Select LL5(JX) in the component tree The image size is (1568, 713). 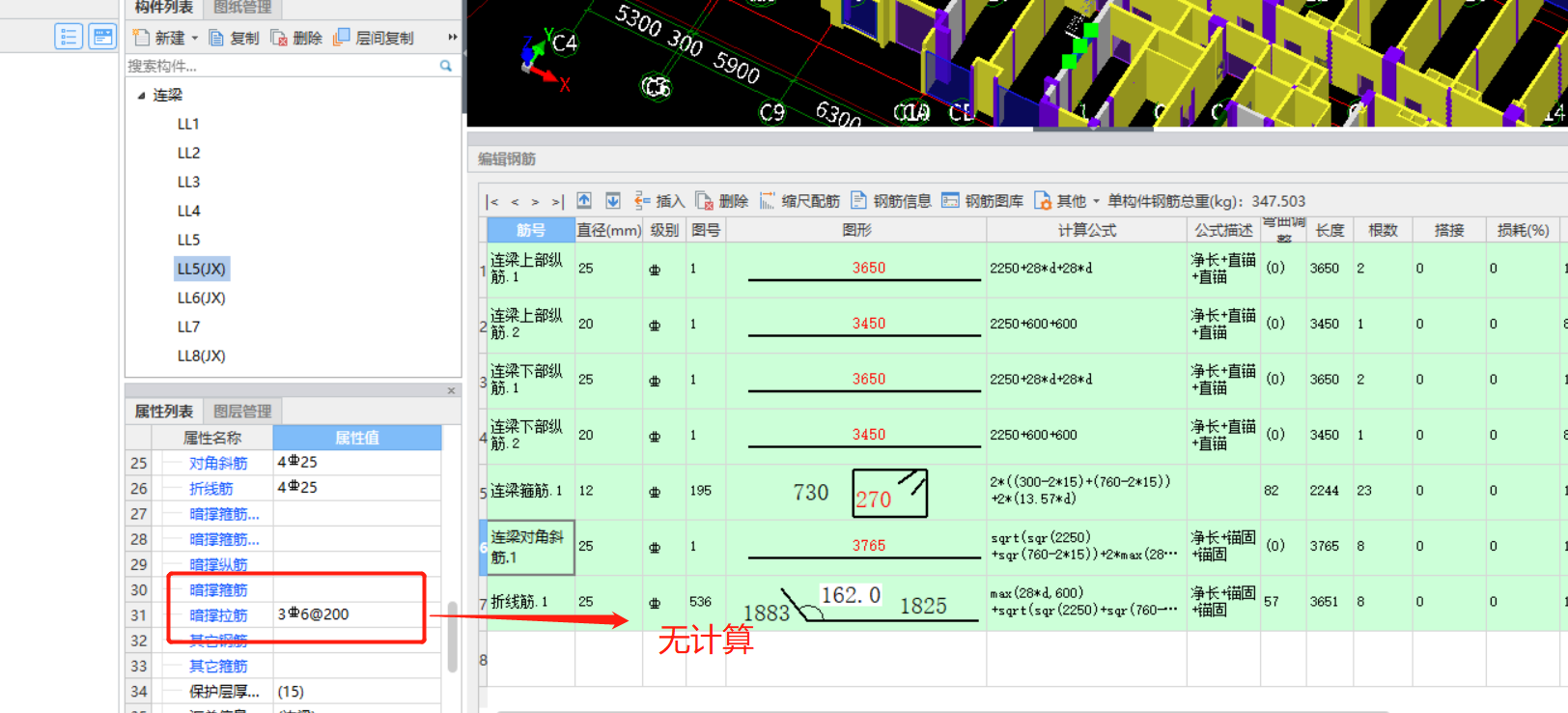click(202, 269)
